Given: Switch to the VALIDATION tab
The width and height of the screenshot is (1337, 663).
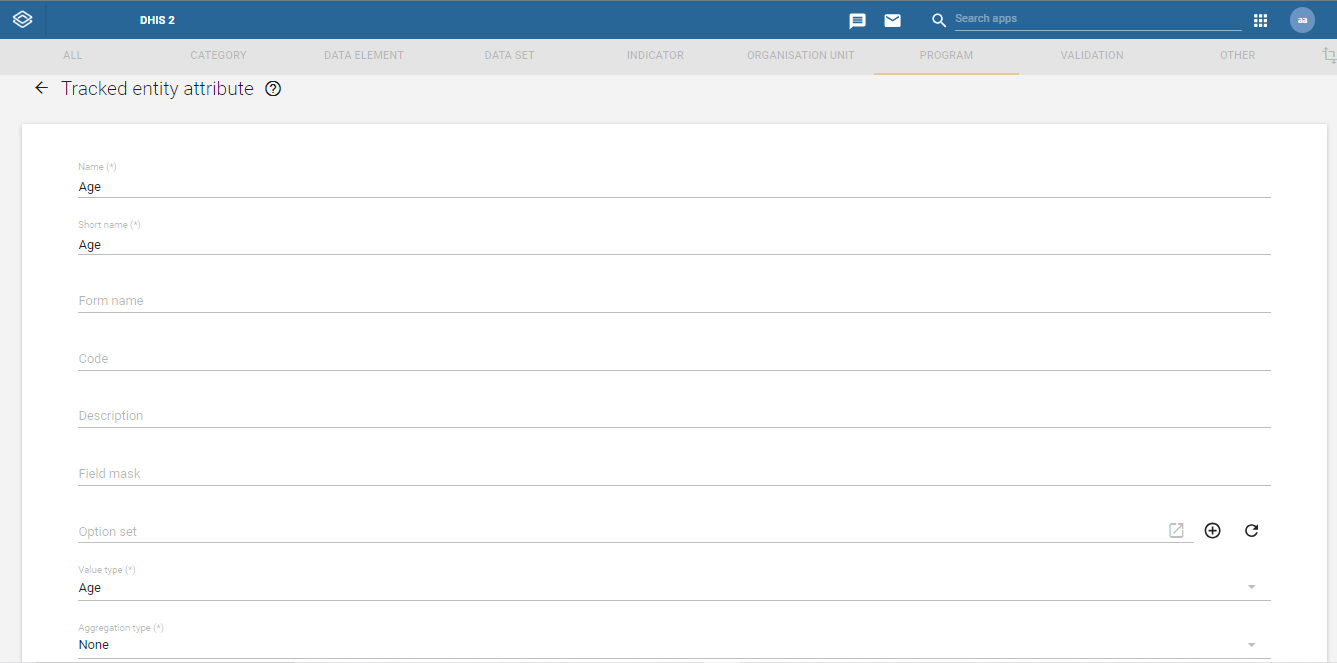Looking at the screenshot, I should coord(1092,56).
